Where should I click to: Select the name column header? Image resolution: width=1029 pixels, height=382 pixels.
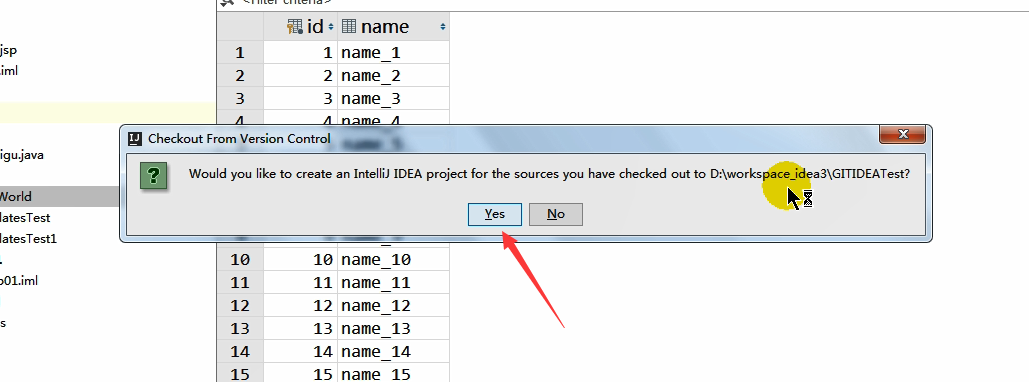click(393, 26)
